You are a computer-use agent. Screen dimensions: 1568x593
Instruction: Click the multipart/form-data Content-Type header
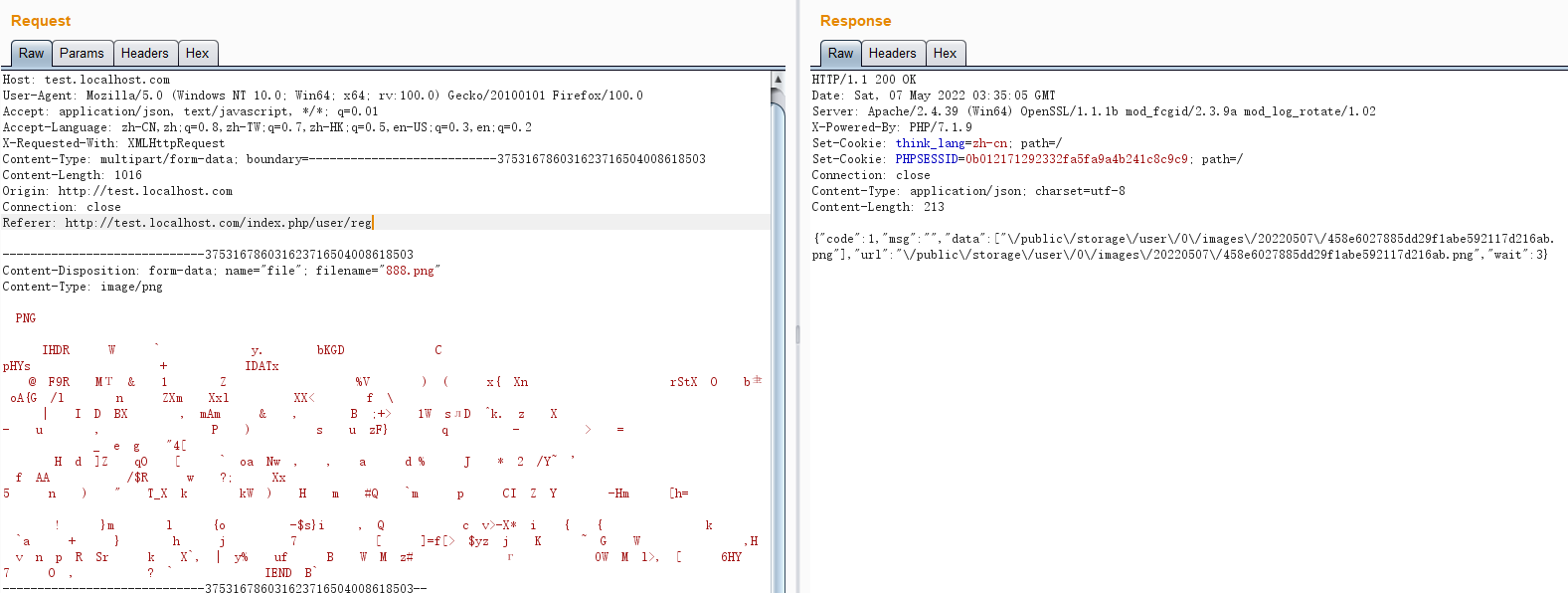click(354, 159)
